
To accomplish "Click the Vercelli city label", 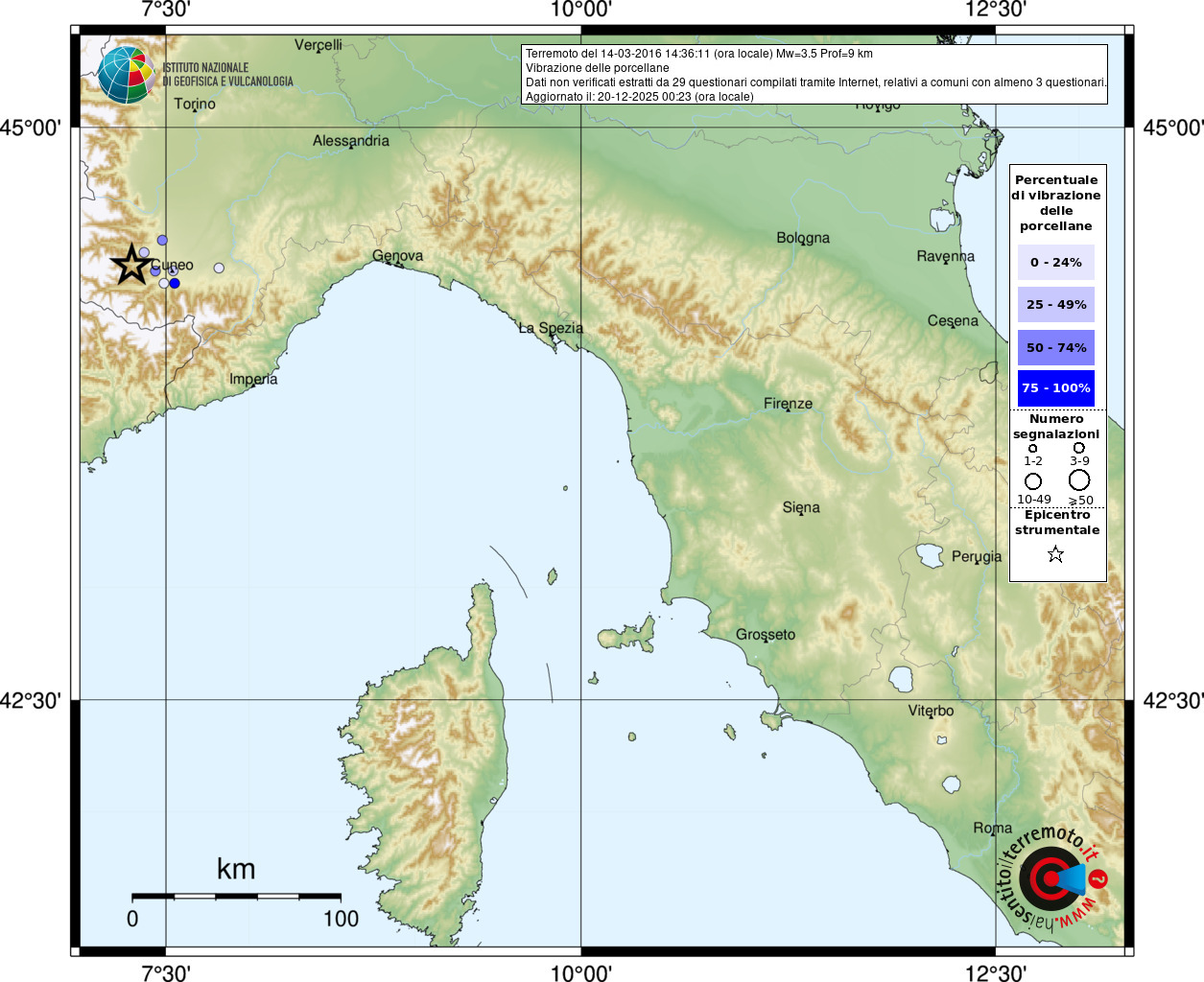I will coord(319,45).
